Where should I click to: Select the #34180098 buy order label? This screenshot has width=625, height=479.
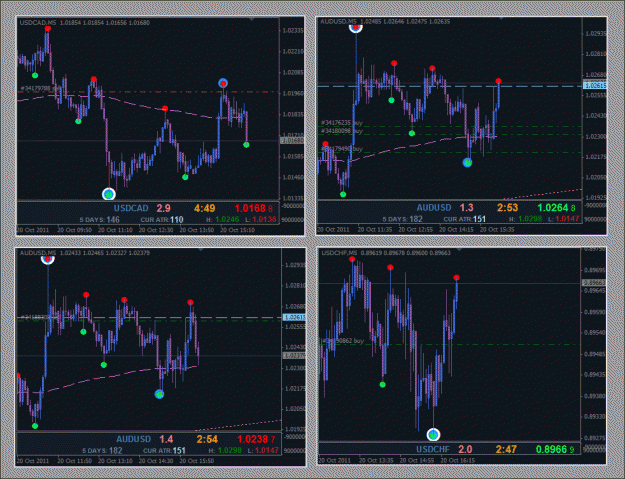click(x=342, y=130)
